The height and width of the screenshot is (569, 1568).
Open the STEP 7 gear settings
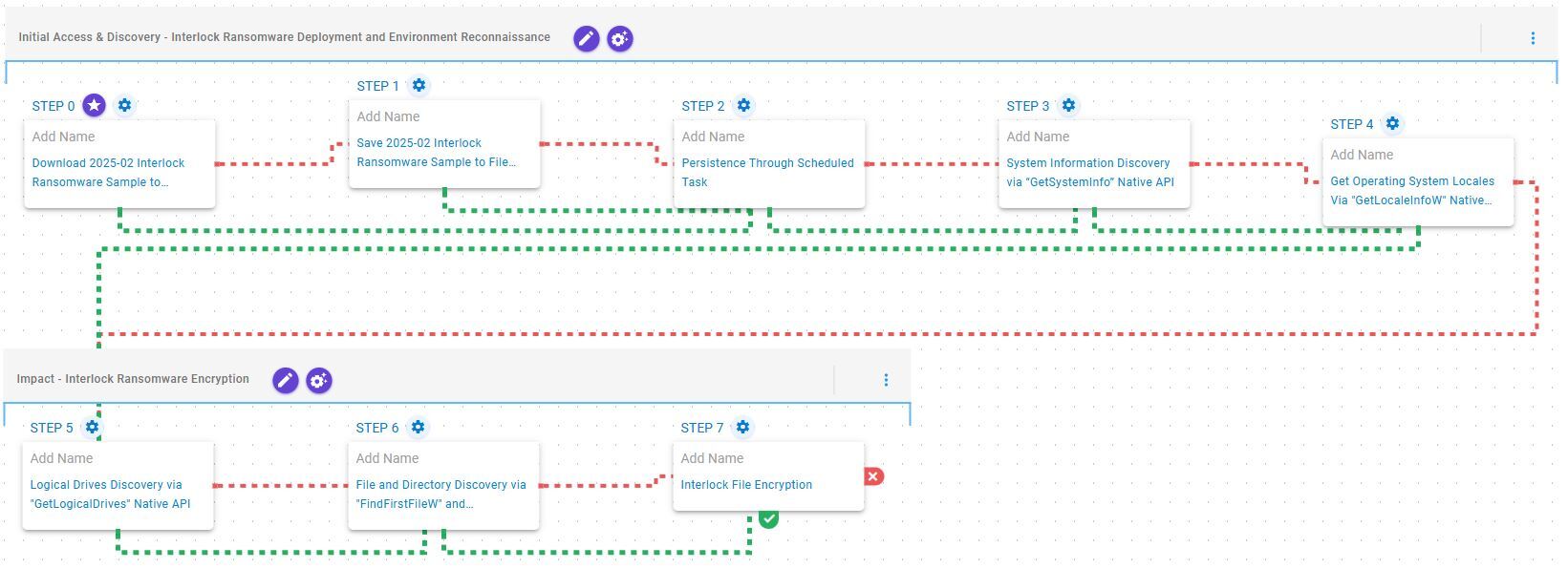pyautogui.click(x=742, y=428)
